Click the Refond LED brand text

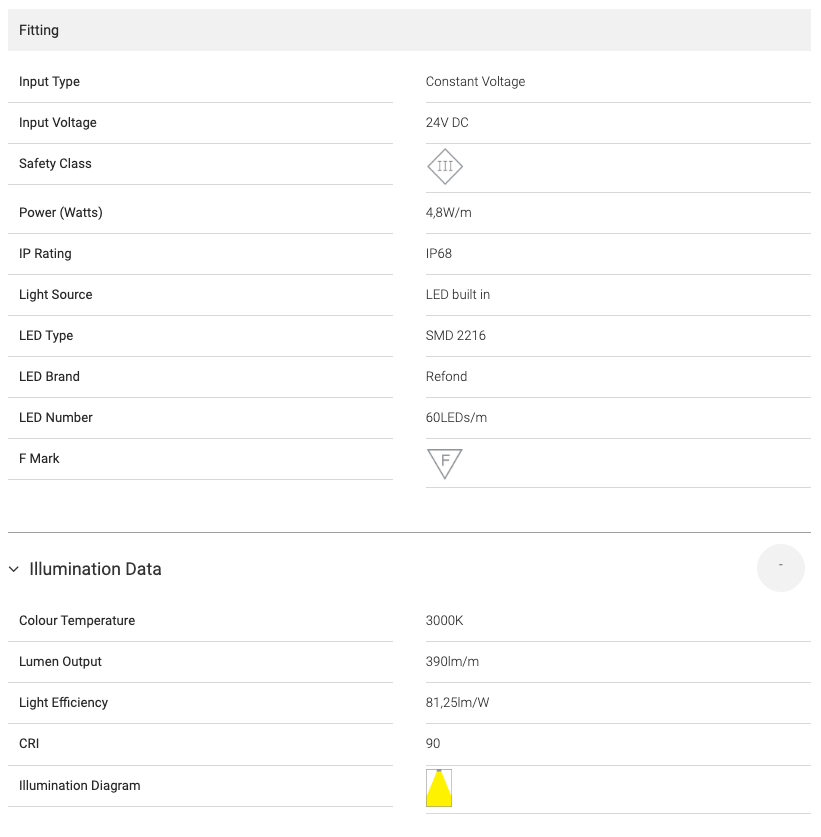446,376
